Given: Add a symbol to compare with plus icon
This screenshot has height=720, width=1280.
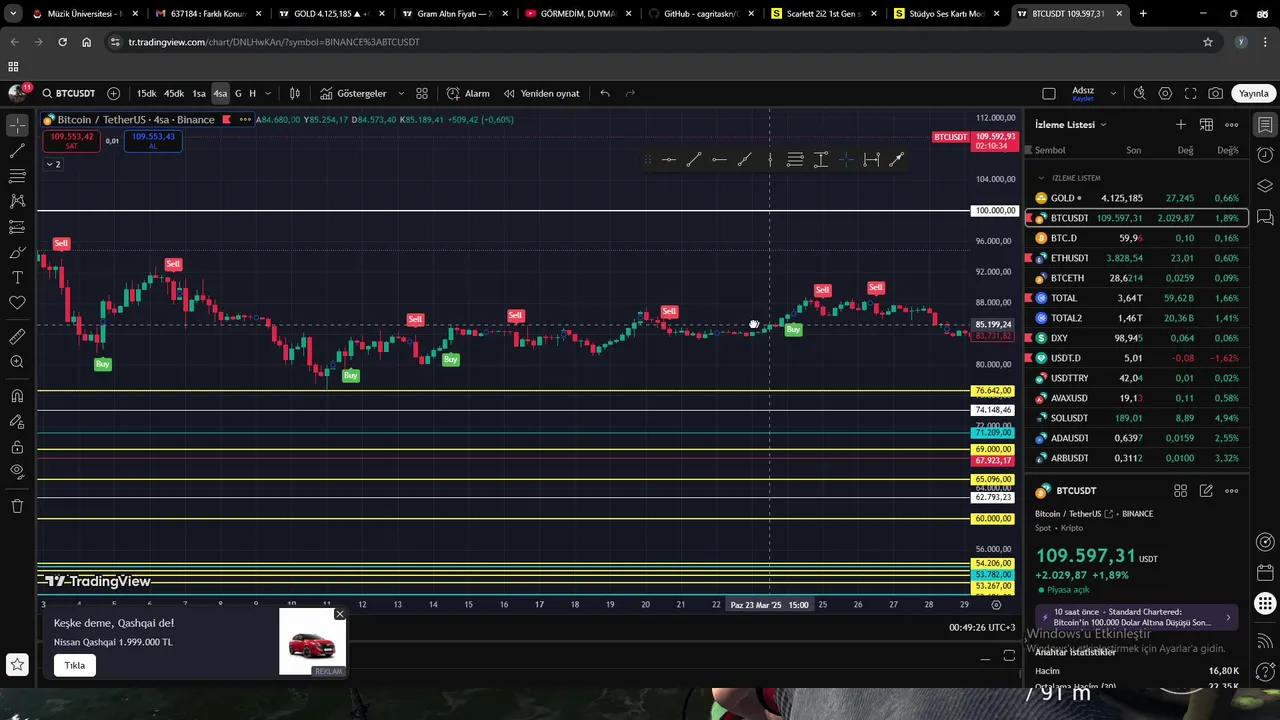Looking at the screenshot, I should coord(113,93).
